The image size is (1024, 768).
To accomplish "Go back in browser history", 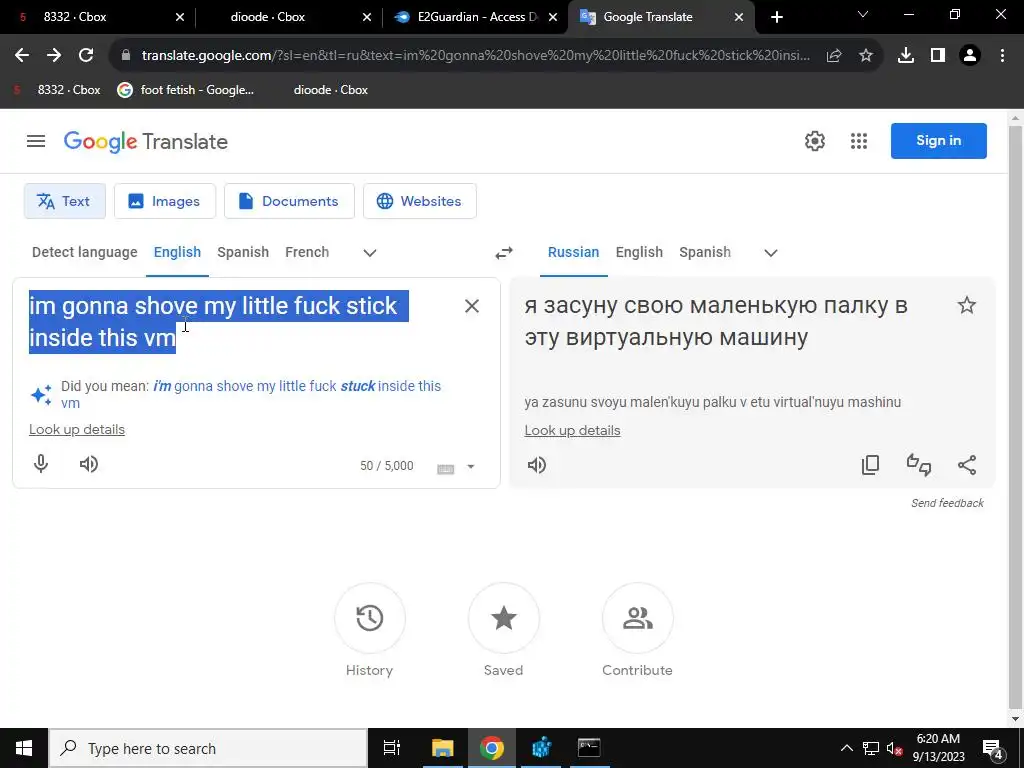I will tap(22, 56).
